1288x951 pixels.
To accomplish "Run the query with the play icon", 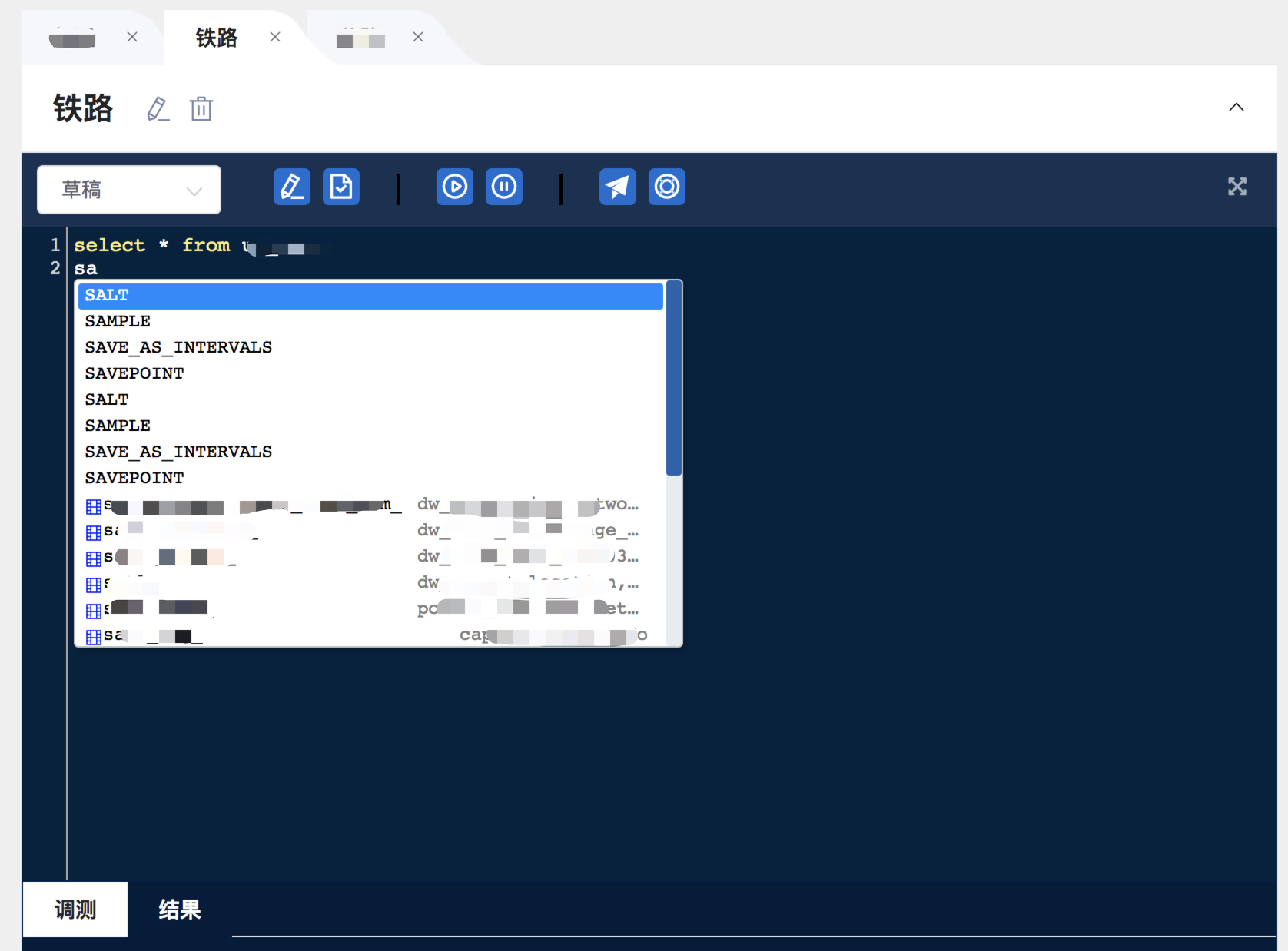I will coord(455,187).
